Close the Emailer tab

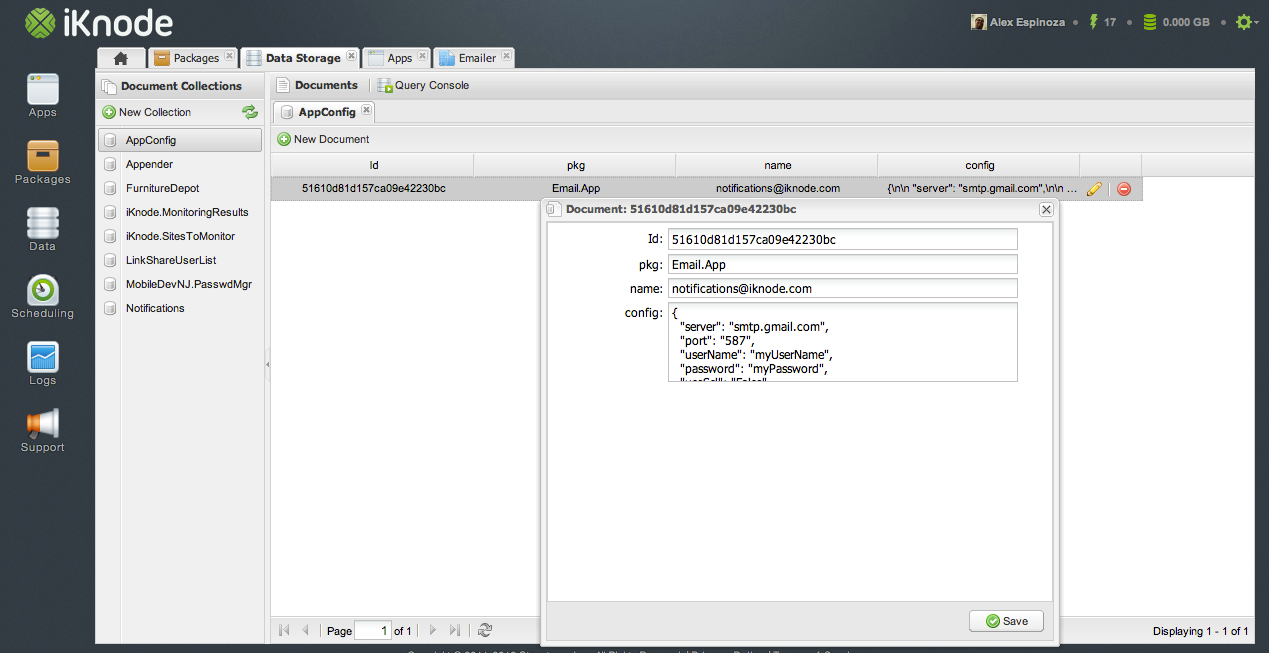point(506,57)
